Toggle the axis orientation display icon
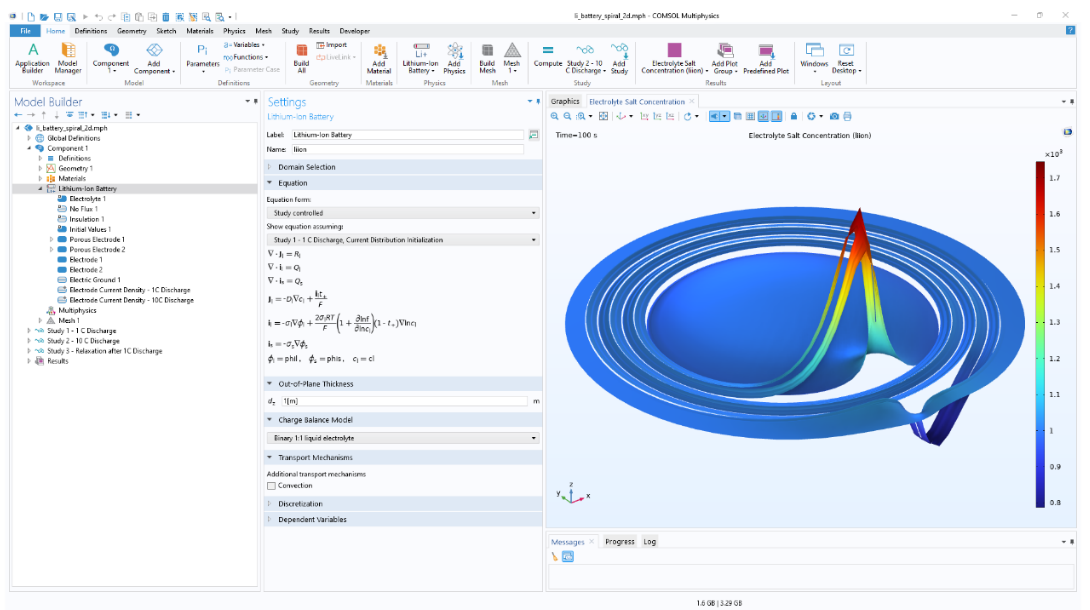 (x=763, y=116)
